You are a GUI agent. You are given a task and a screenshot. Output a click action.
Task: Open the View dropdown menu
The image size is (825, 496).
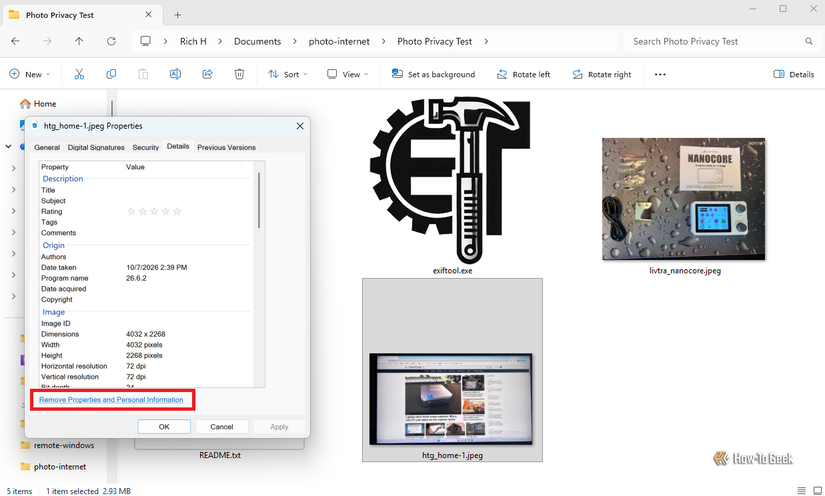347,74
